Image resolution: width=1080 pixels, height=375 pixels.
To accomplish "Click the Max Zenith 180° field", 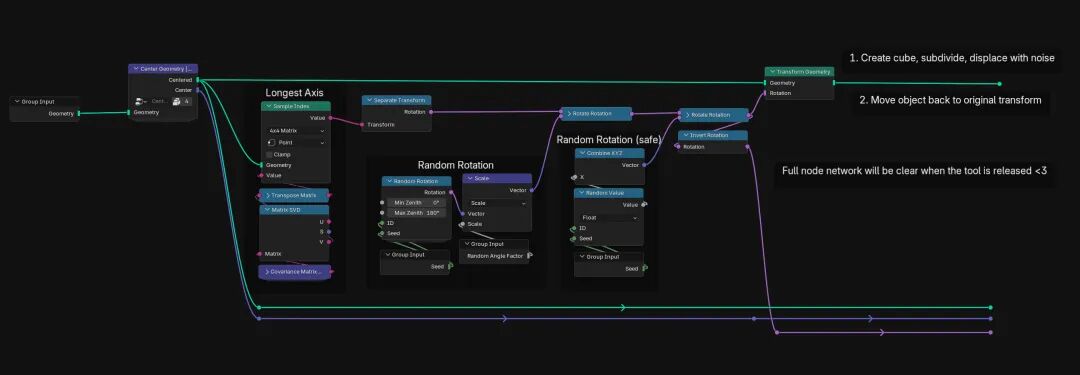I will tap(417, 213).
